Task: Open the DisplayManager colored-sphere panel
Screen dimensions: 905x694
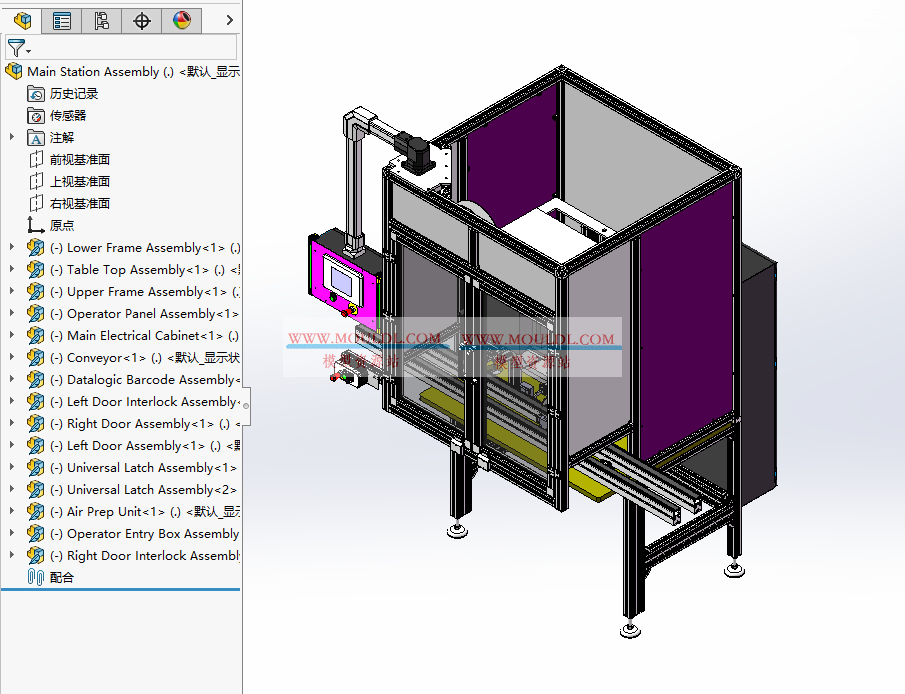Action: (x=181, y=20)
